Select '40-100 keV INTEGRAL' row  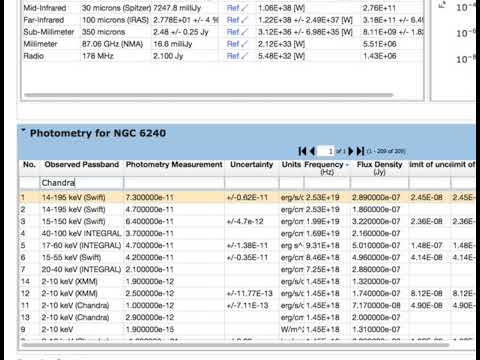pos(247,233)
